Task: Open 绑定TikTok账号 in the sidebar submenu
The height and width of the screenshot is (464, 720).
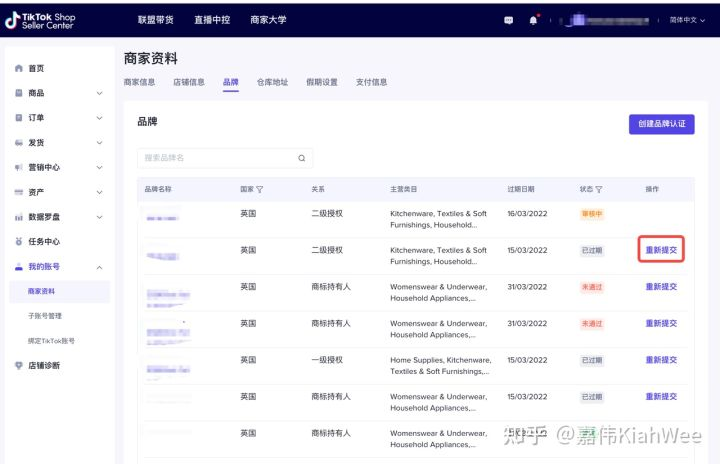Action: click(51, 341)
